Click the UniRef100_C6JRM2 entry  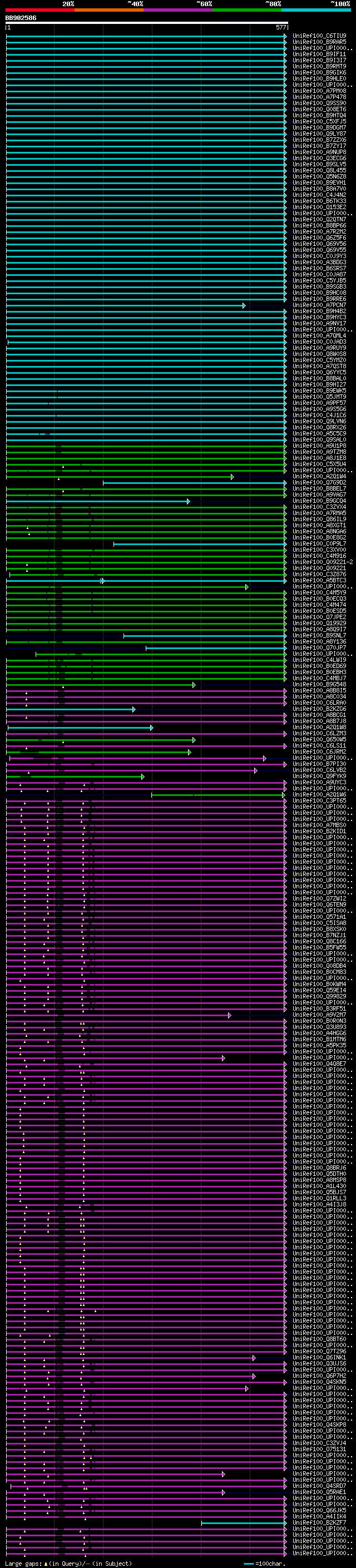[319, 752]
